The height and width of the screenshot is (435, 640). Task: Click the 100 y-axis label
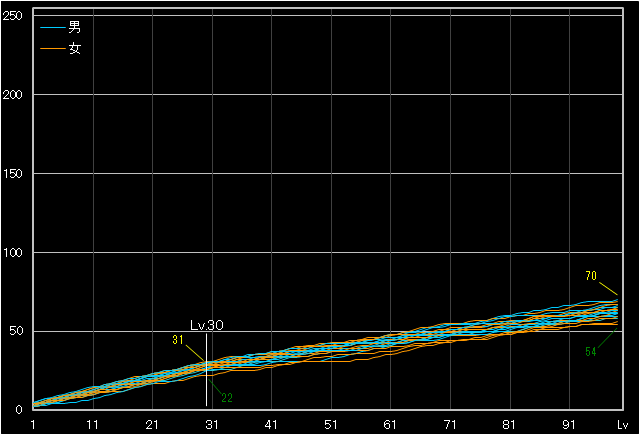(x=12, y=253)
